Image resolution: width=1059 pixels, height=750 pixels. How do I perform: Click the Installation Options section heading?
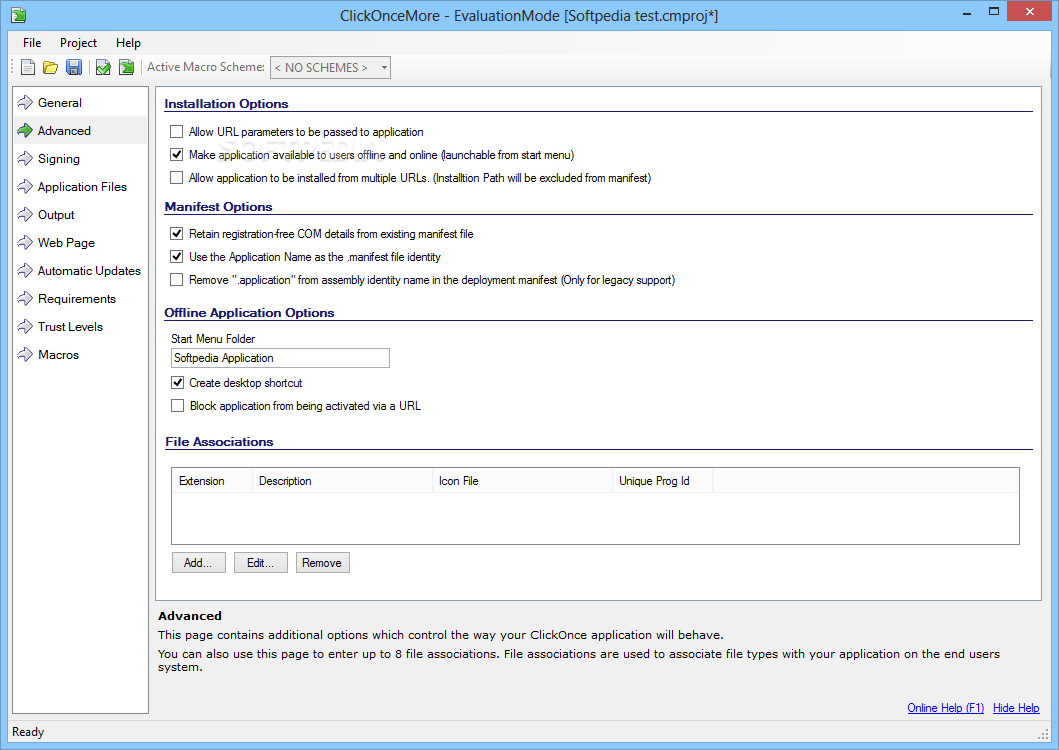pos(226,103)
